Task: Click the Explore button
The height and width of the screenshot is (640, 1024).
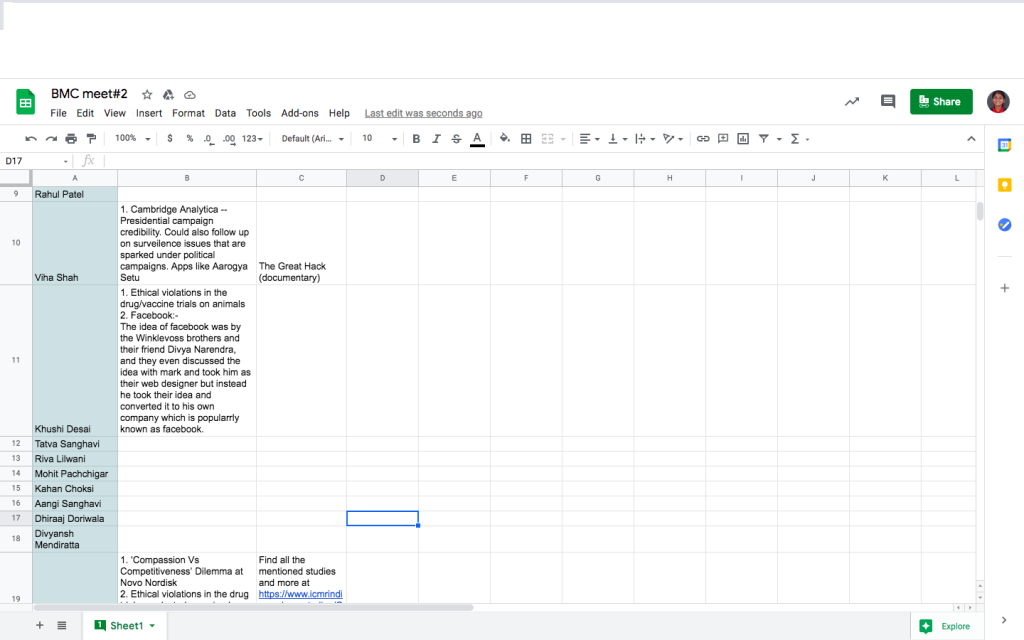Action: tap(944, 626)
